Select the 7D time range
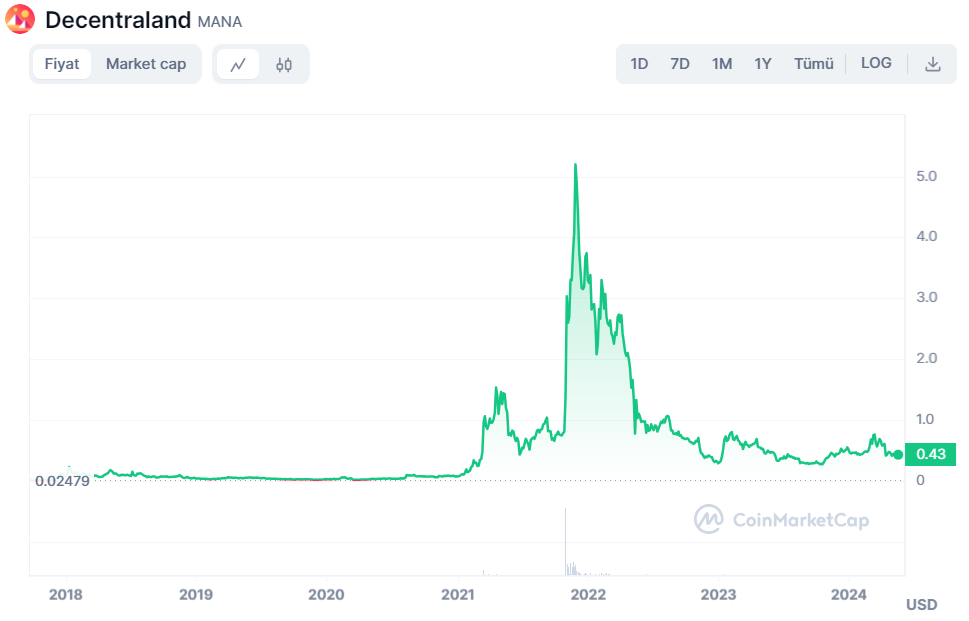 [x=680, y=62]
